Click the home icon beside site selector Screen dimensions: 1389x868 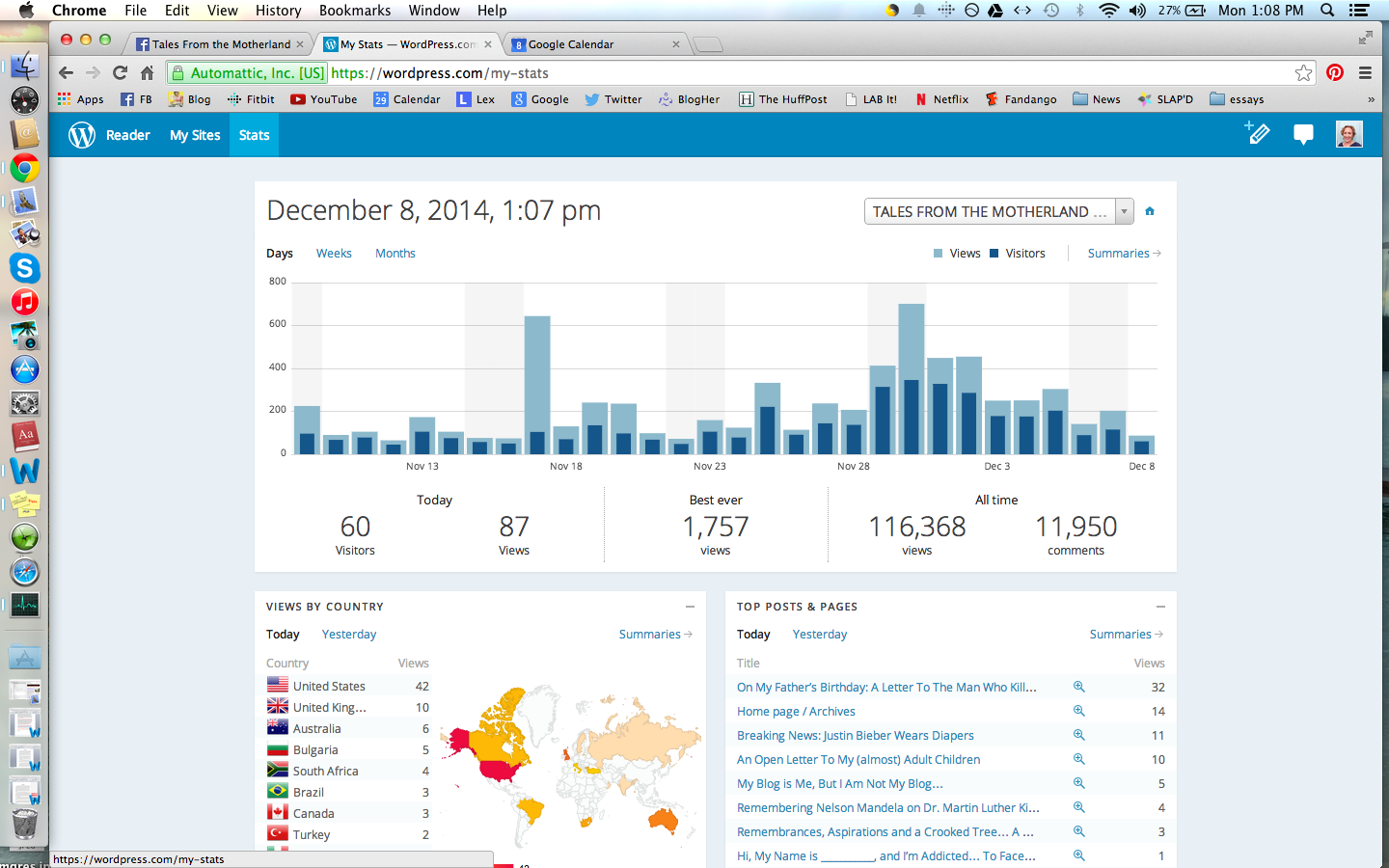(x=1150, y=211)
